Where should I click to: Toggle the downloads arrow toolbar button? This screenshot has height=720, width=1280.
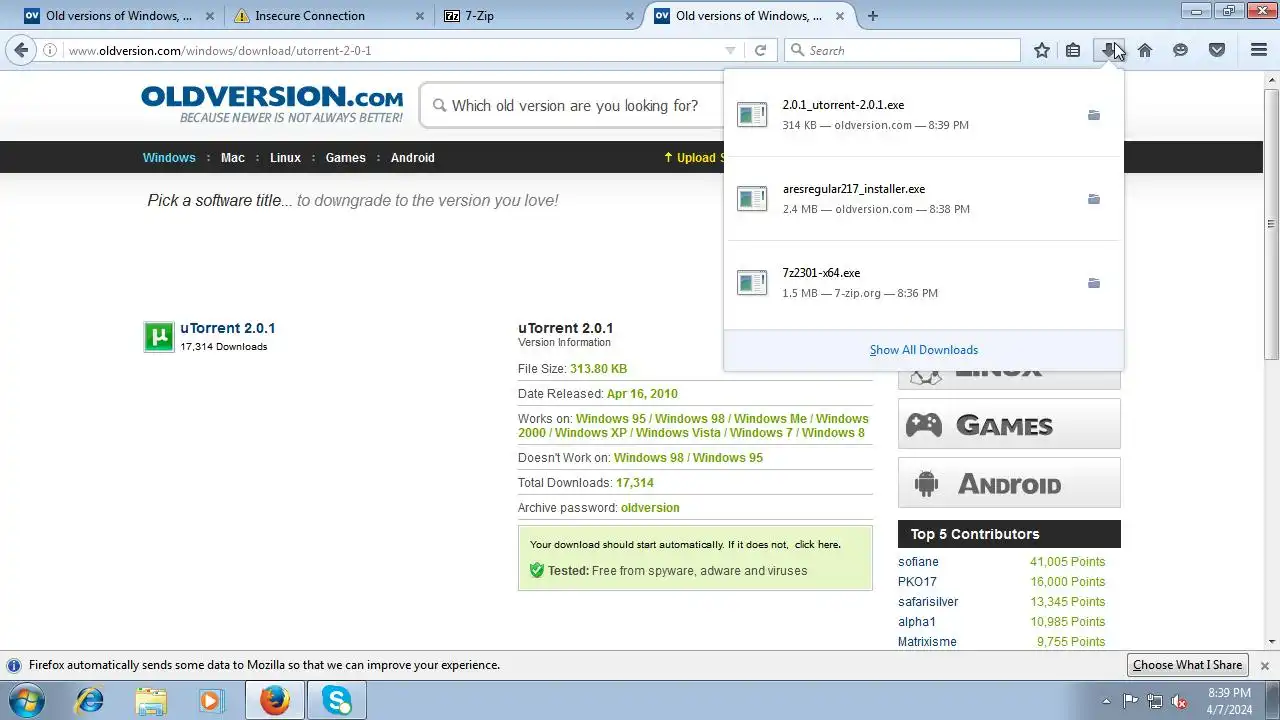tap(1108, 50)
